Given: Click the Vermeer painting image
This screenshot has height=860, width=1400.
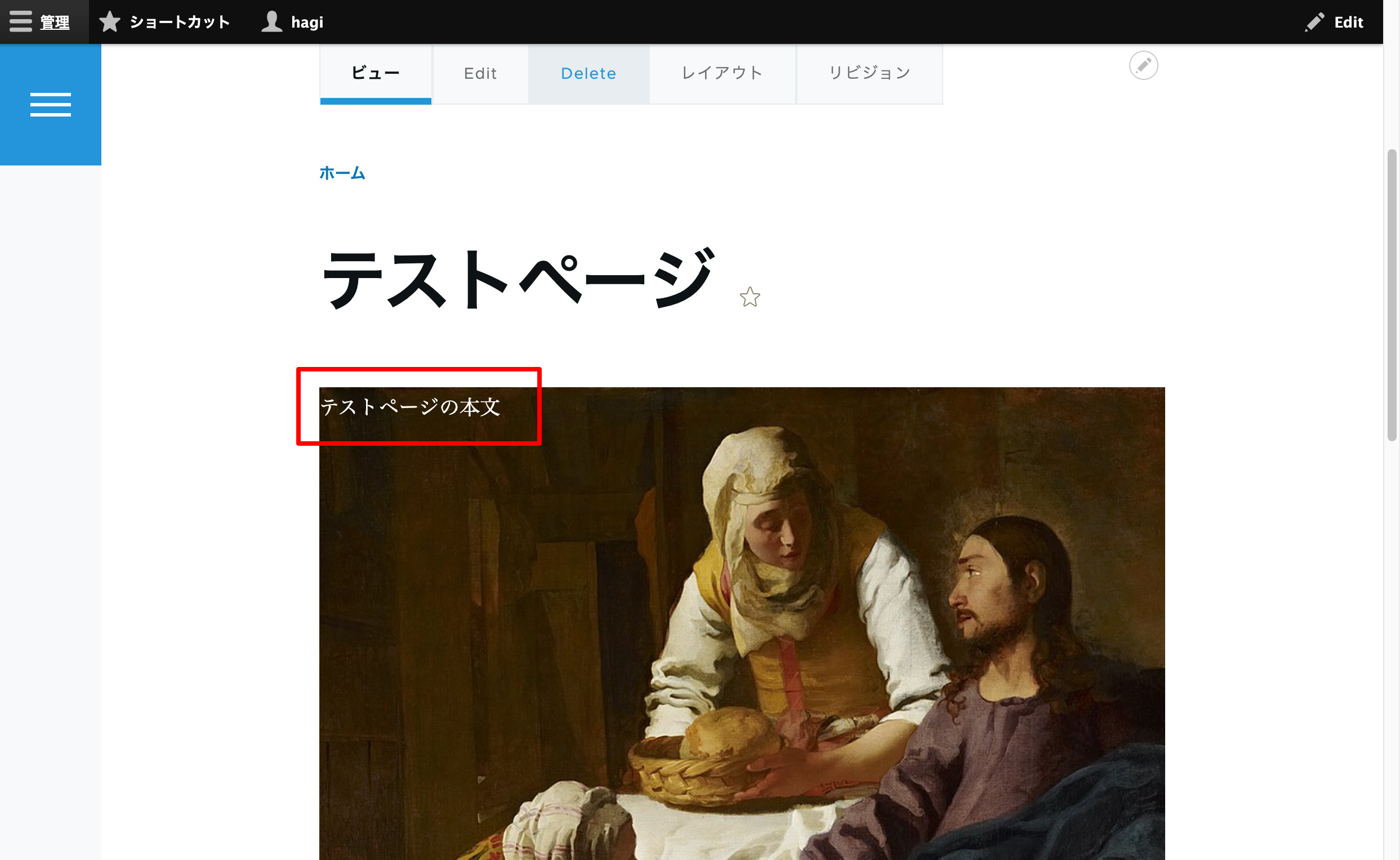Looking at the screenshot, I should 742,624.
